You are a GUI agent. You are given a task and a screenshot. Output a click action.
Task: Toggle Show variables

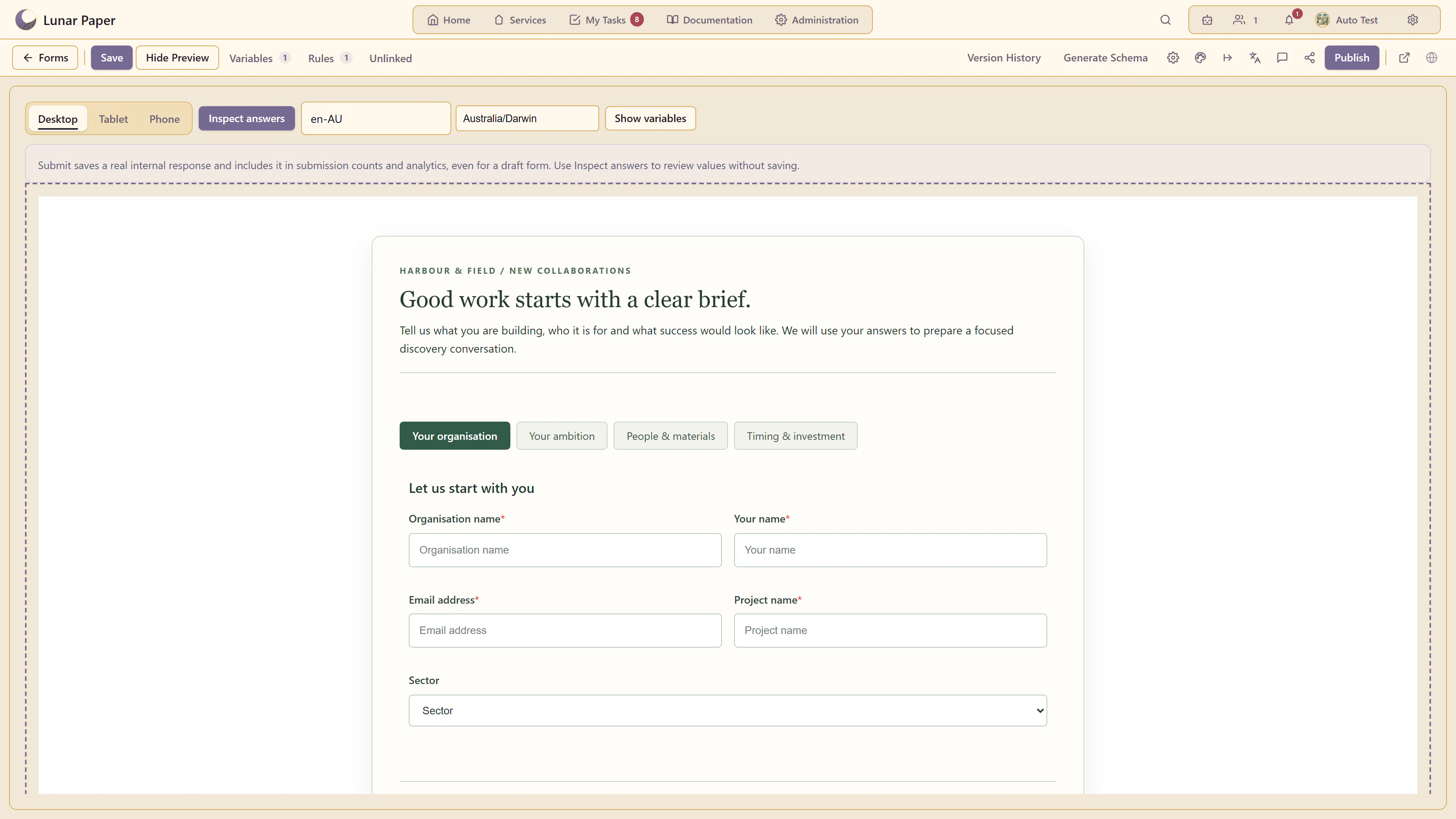tap(650, 118)
